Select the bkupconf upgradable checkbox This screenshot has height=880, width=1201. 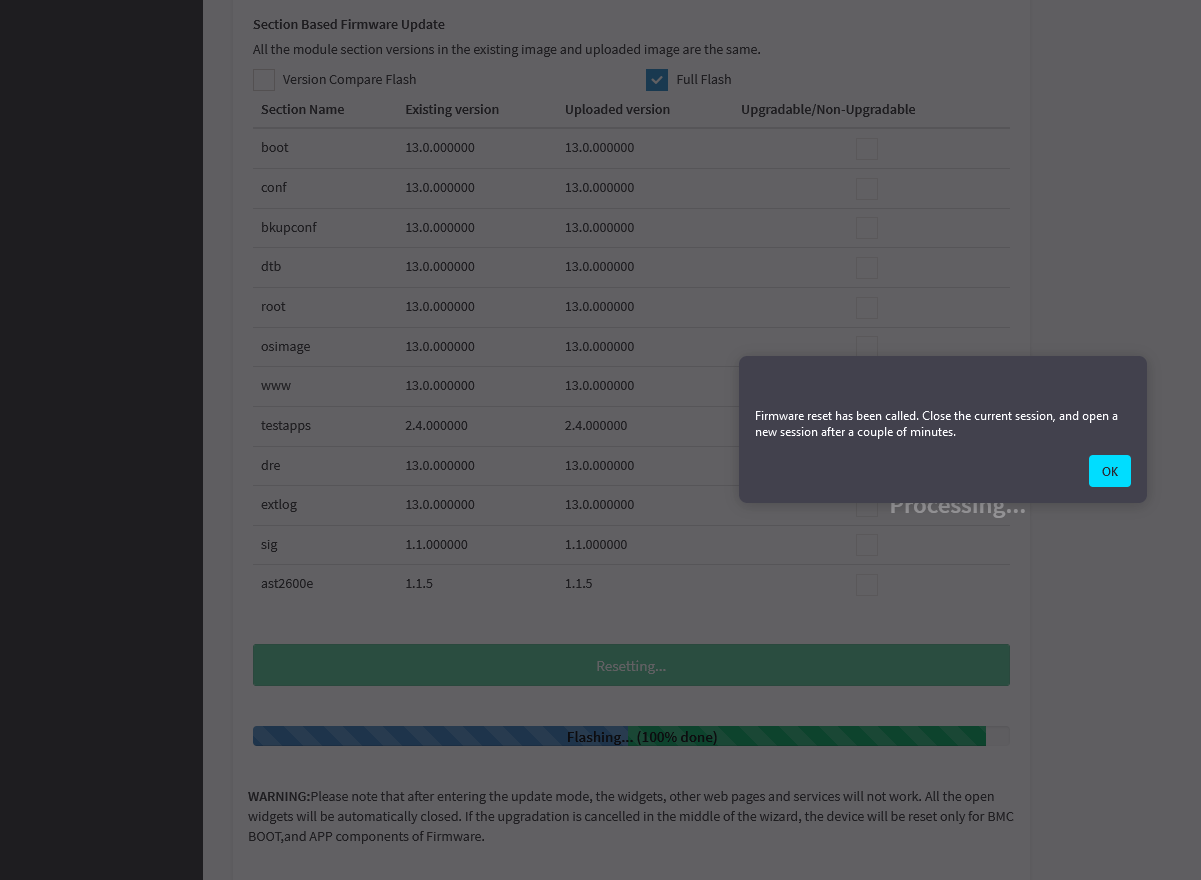[867, 228]
